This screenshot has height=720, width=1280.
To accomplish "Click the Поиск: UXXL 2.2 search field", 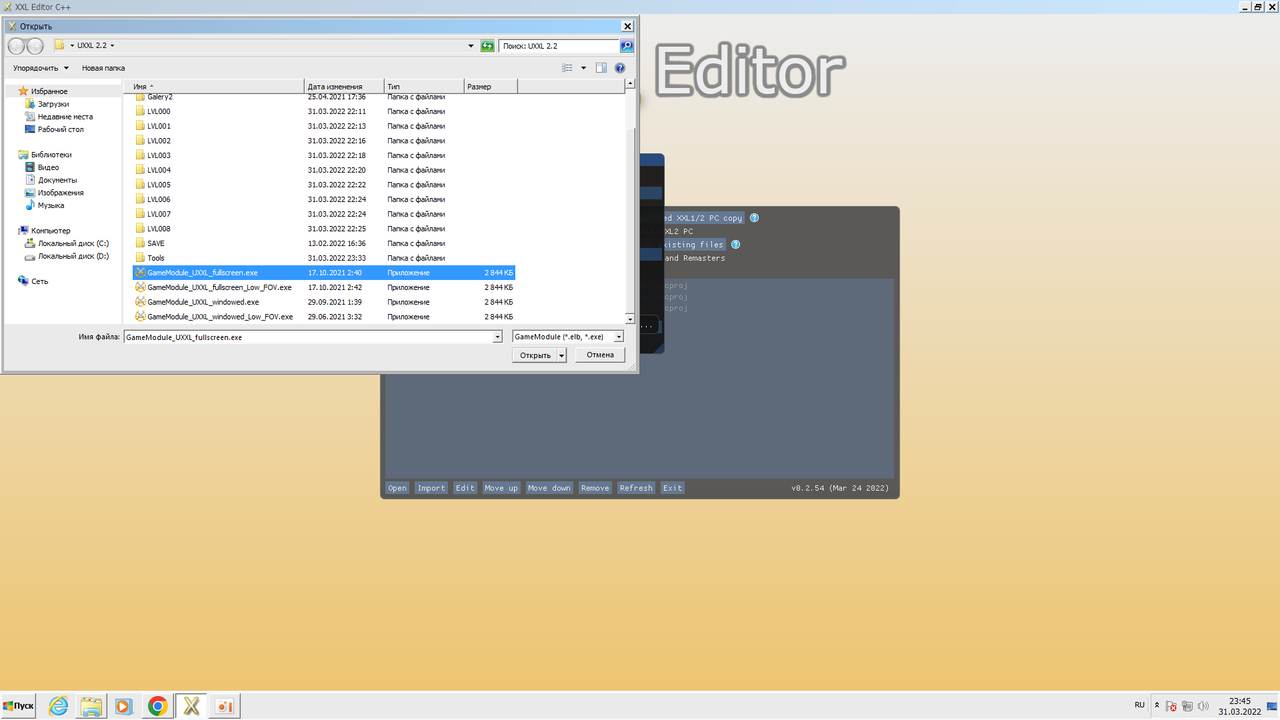I will coord(559,46).
